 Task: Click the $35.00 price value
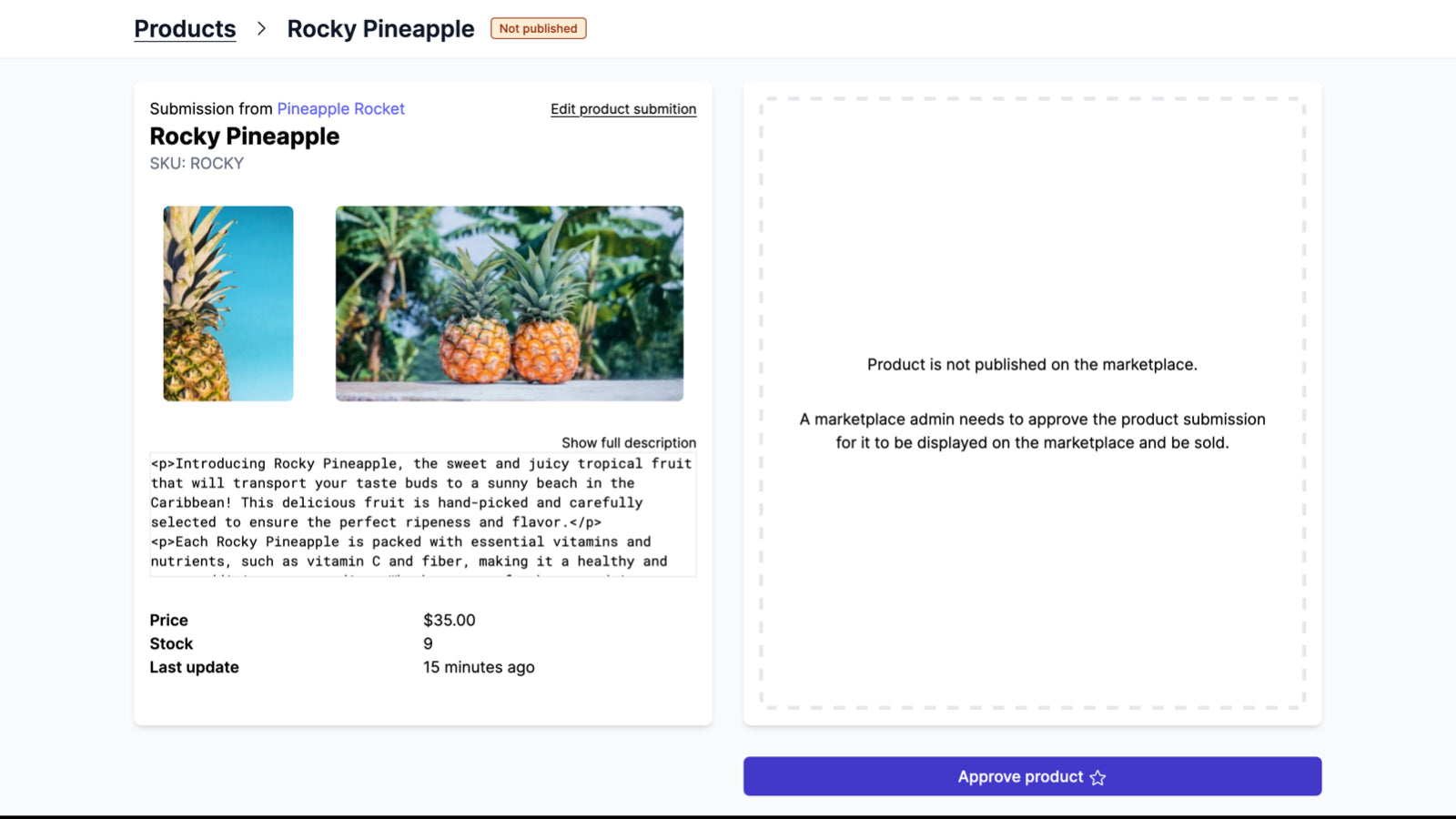point(449,620)
